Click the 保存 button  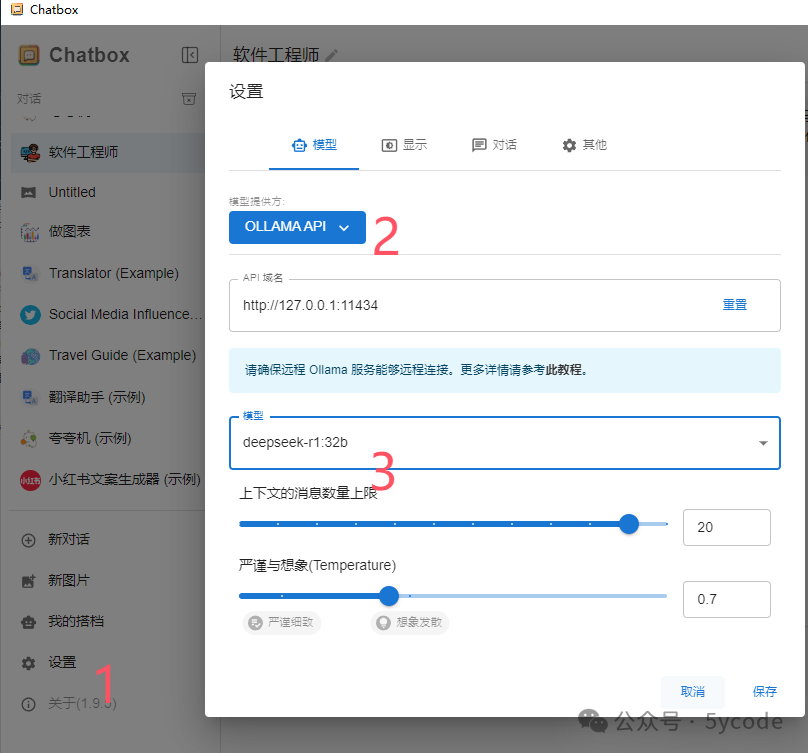click(764, 692)
